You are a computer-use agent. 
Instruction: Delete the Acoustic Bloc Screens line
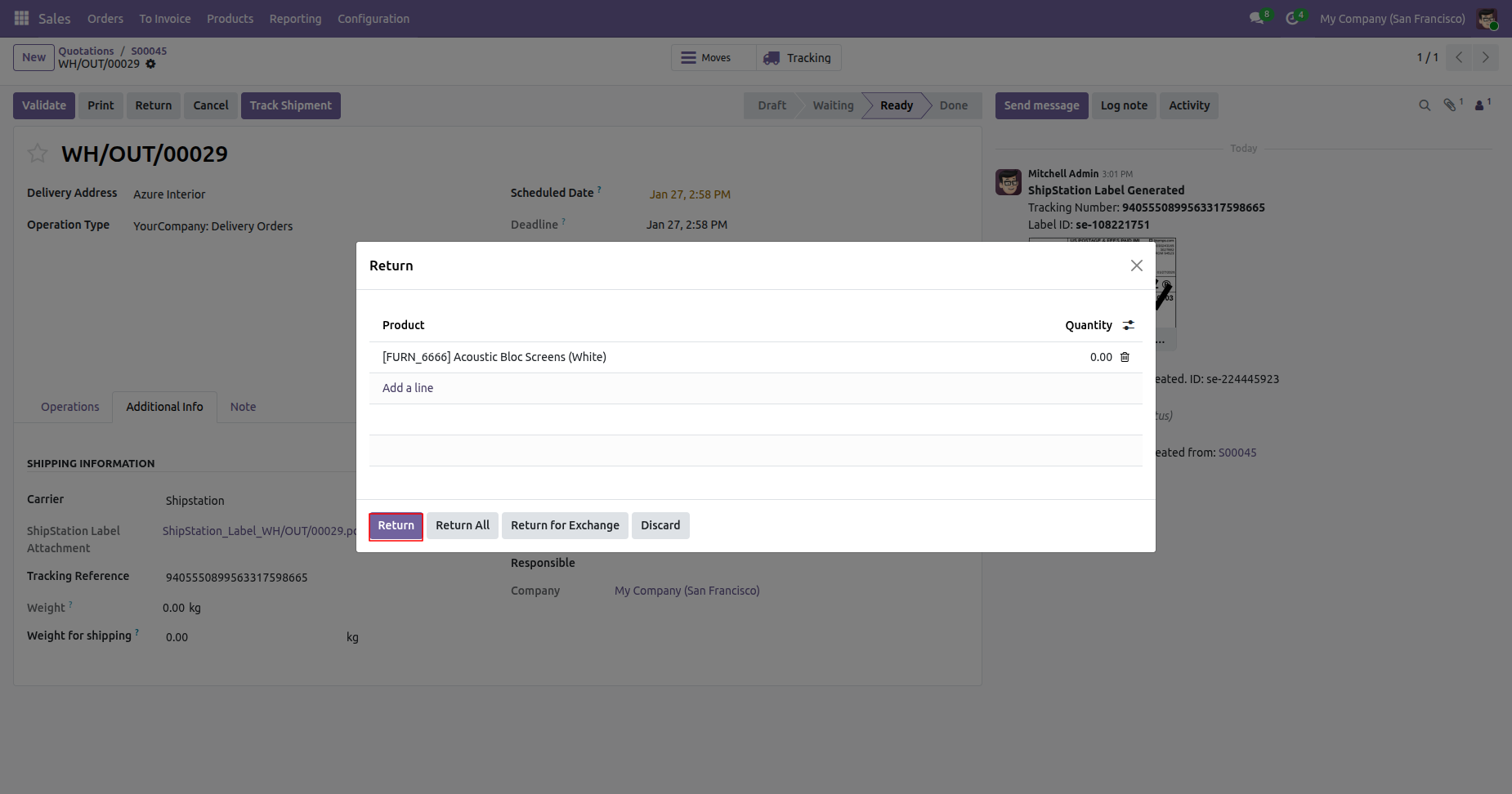[1125, 357]
